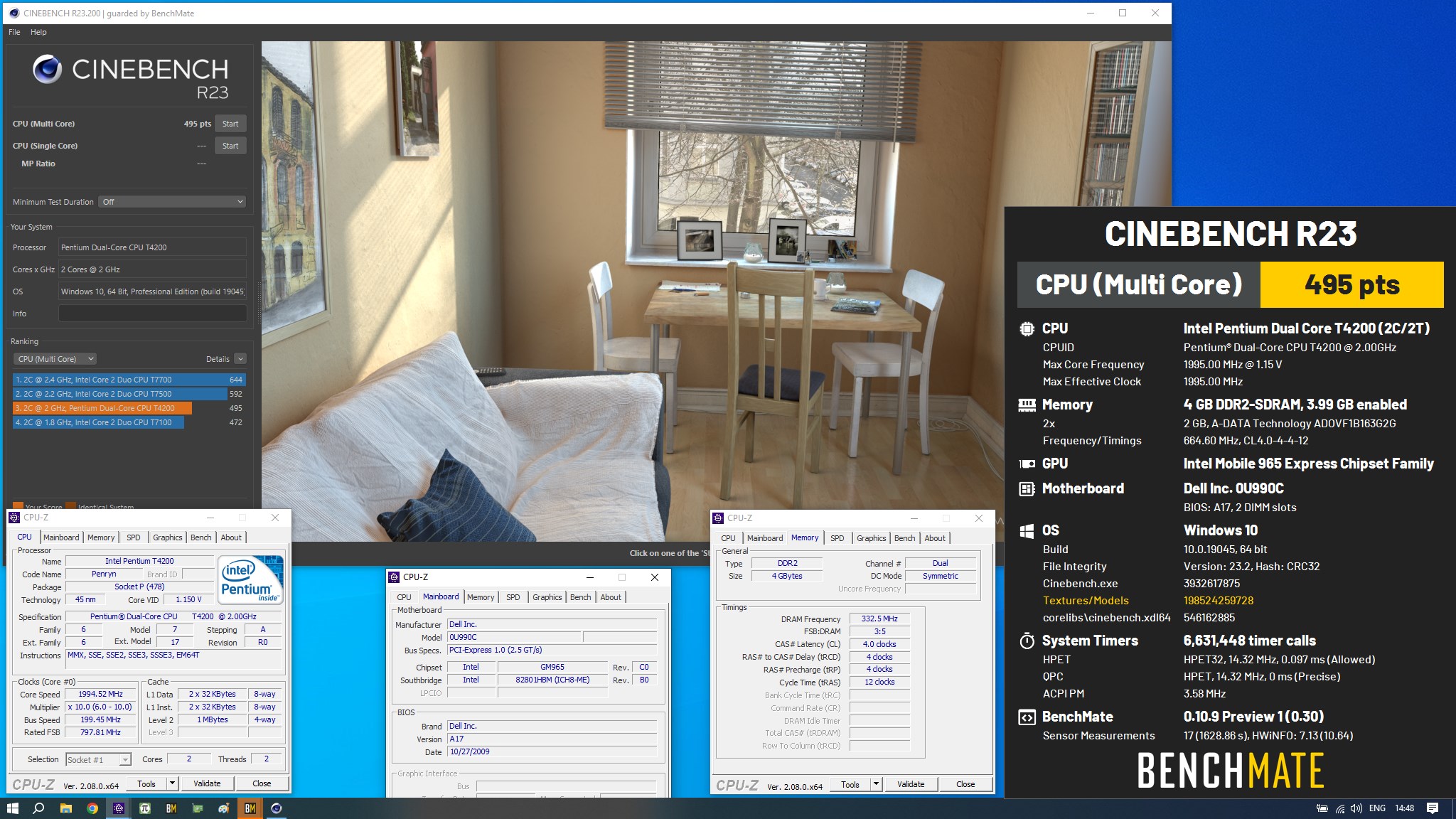Open the Ranking CPU (Multi Core) dropdown
Viewport: 1456px width, 819px height.
tap(55, 359)
